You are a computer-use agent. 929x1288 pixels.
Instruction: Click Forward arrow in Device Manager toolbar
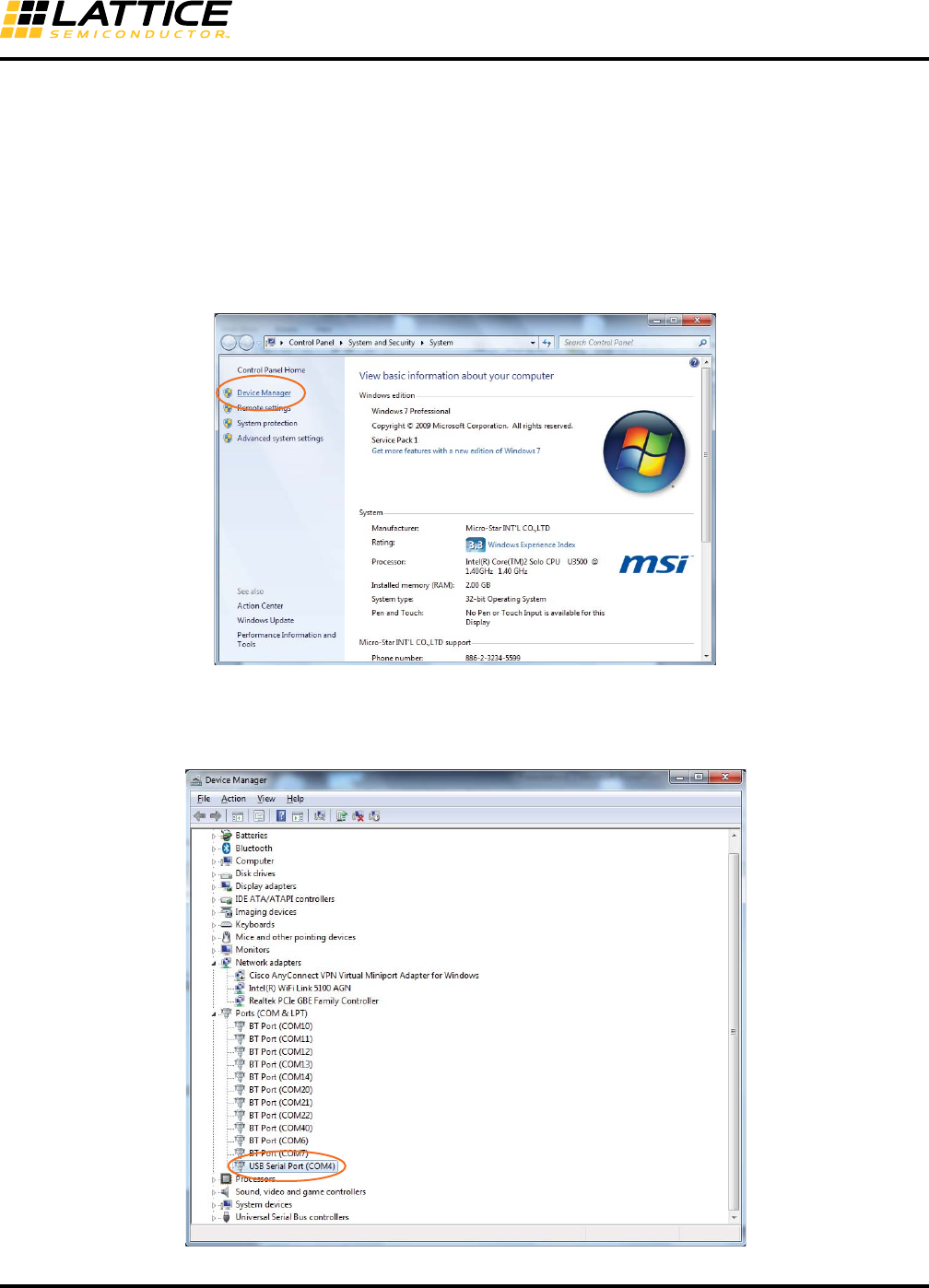(216, 816)
